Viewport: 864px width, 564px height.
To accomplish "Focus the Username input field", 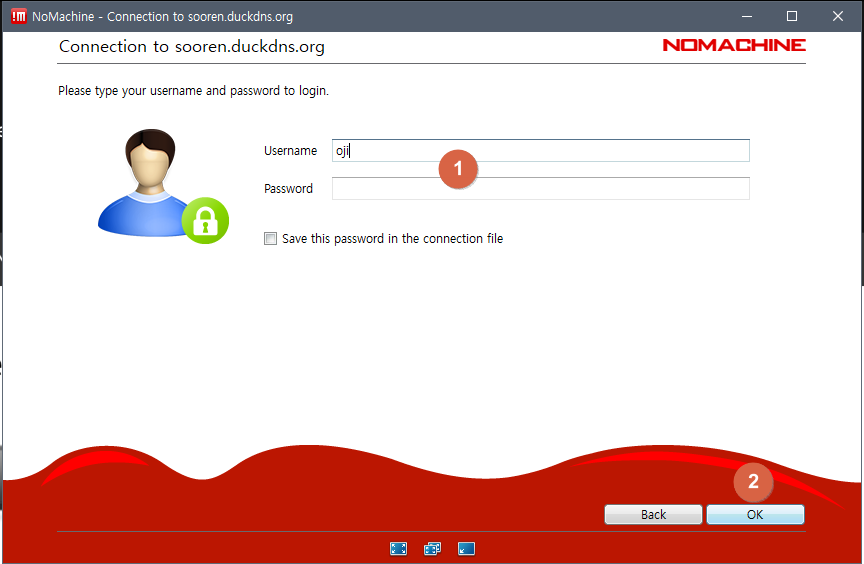I will (541, 150).
